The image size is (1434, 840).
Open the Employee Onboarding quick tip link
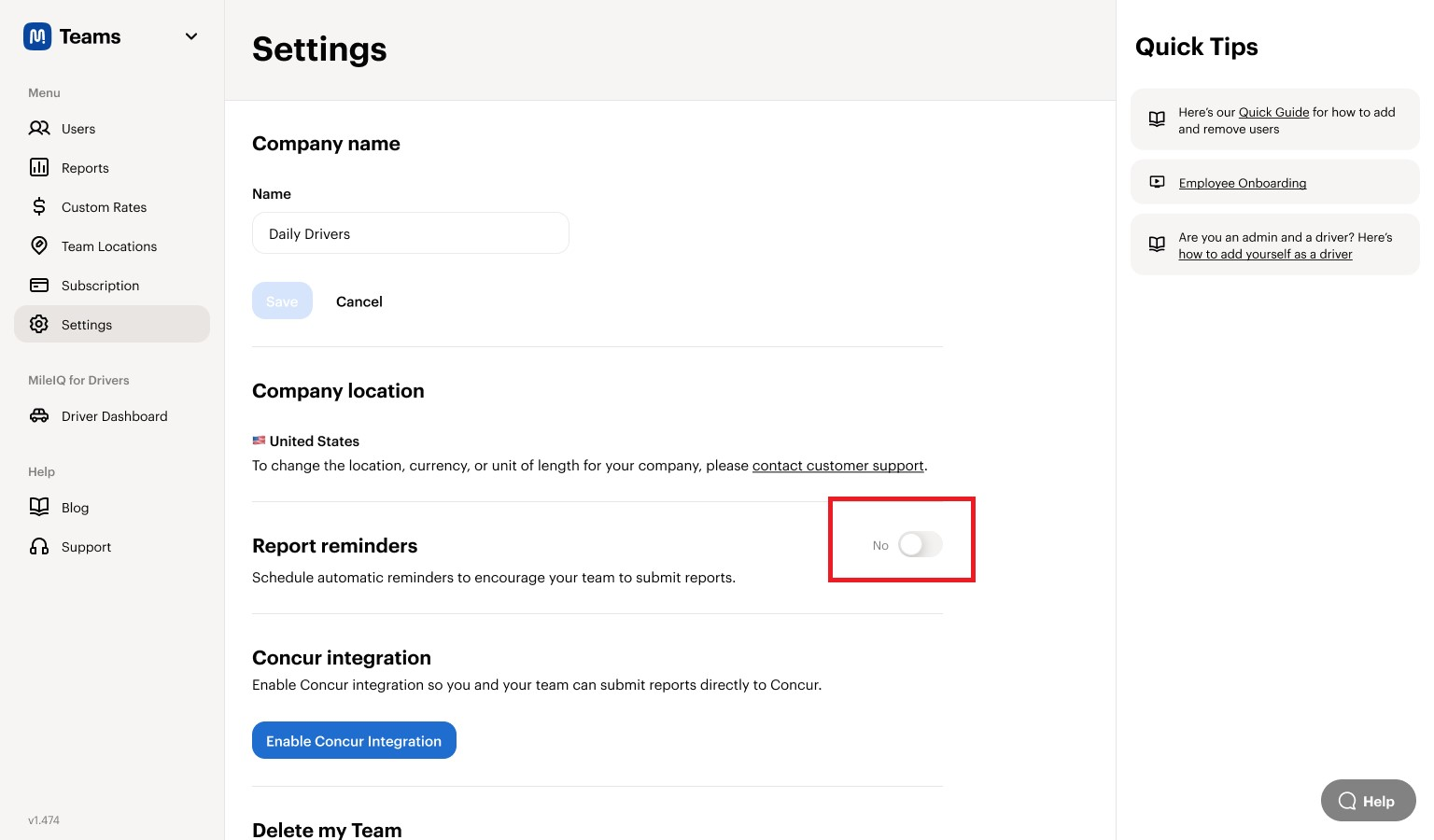(1242, 183)
